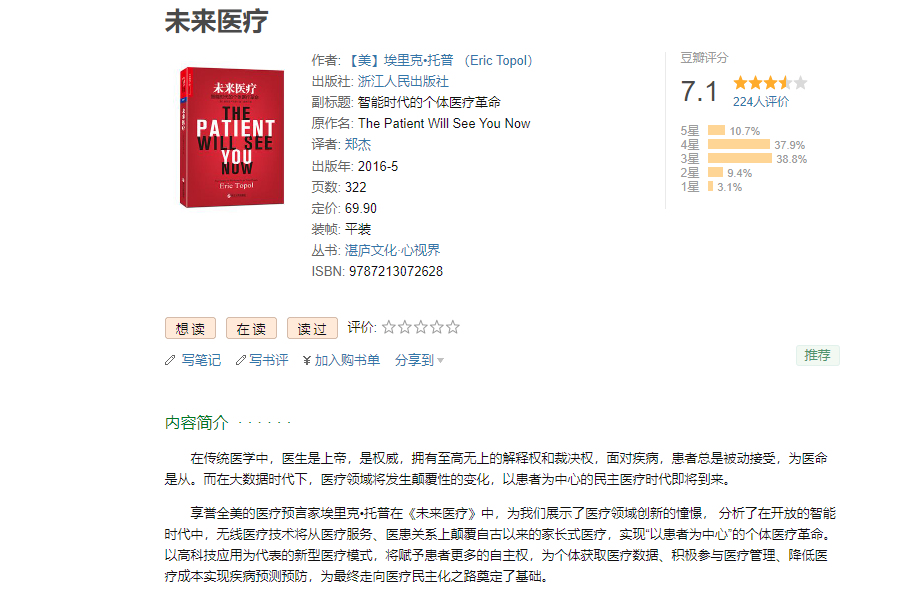The height and width of the screenshot is (589, 899).
Task: Select the second rating star
Action: pyautogui.click(x=405, y=327)
